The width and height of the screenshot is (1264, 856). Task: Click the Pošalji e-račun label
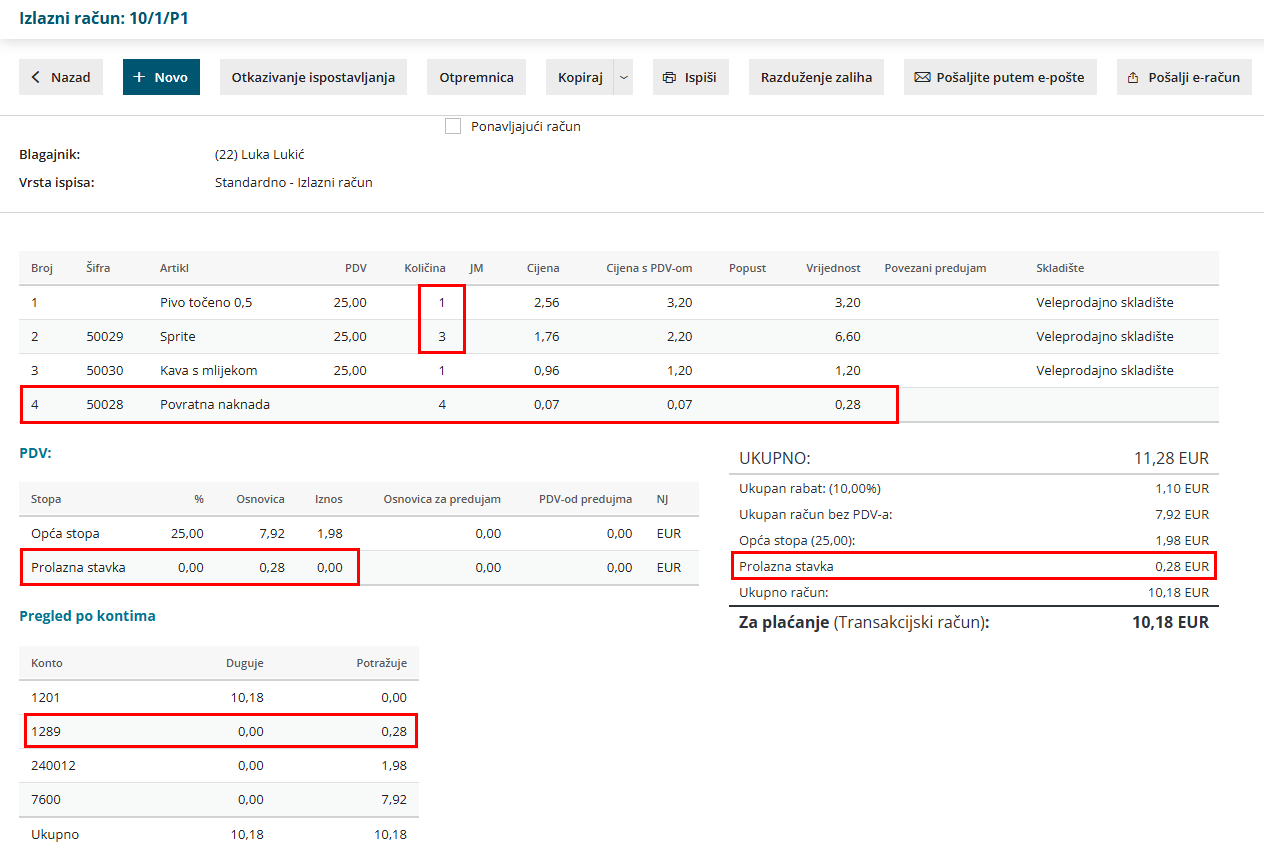pyautogui.click(x=1194, y=77)
